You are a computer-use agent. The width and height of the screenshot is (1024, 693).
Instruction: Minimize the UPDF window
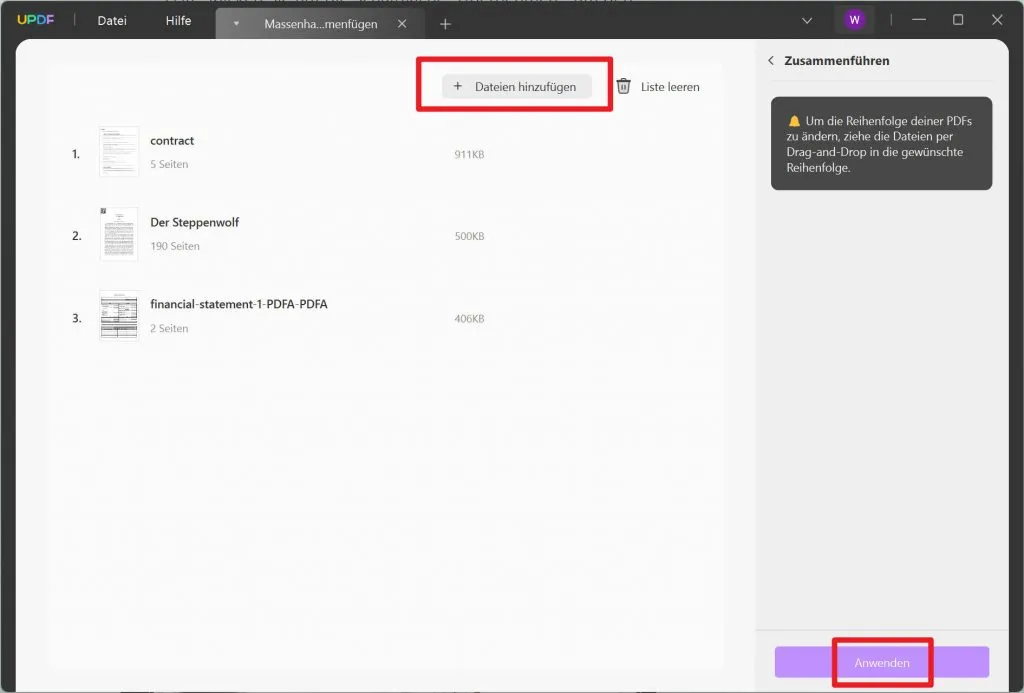[919, 20]
